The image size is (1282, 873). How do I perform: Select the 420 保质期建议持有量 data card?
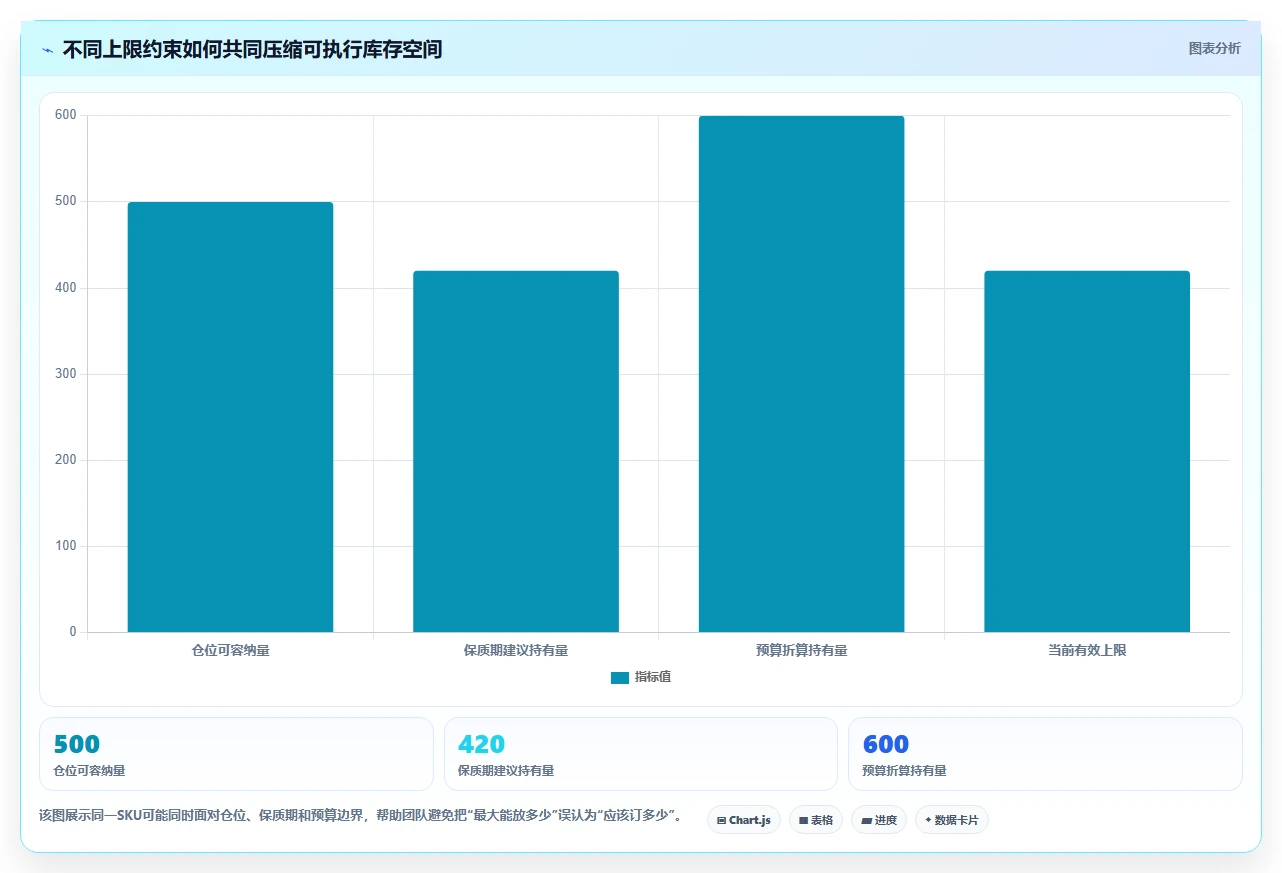tap(641, 754)
